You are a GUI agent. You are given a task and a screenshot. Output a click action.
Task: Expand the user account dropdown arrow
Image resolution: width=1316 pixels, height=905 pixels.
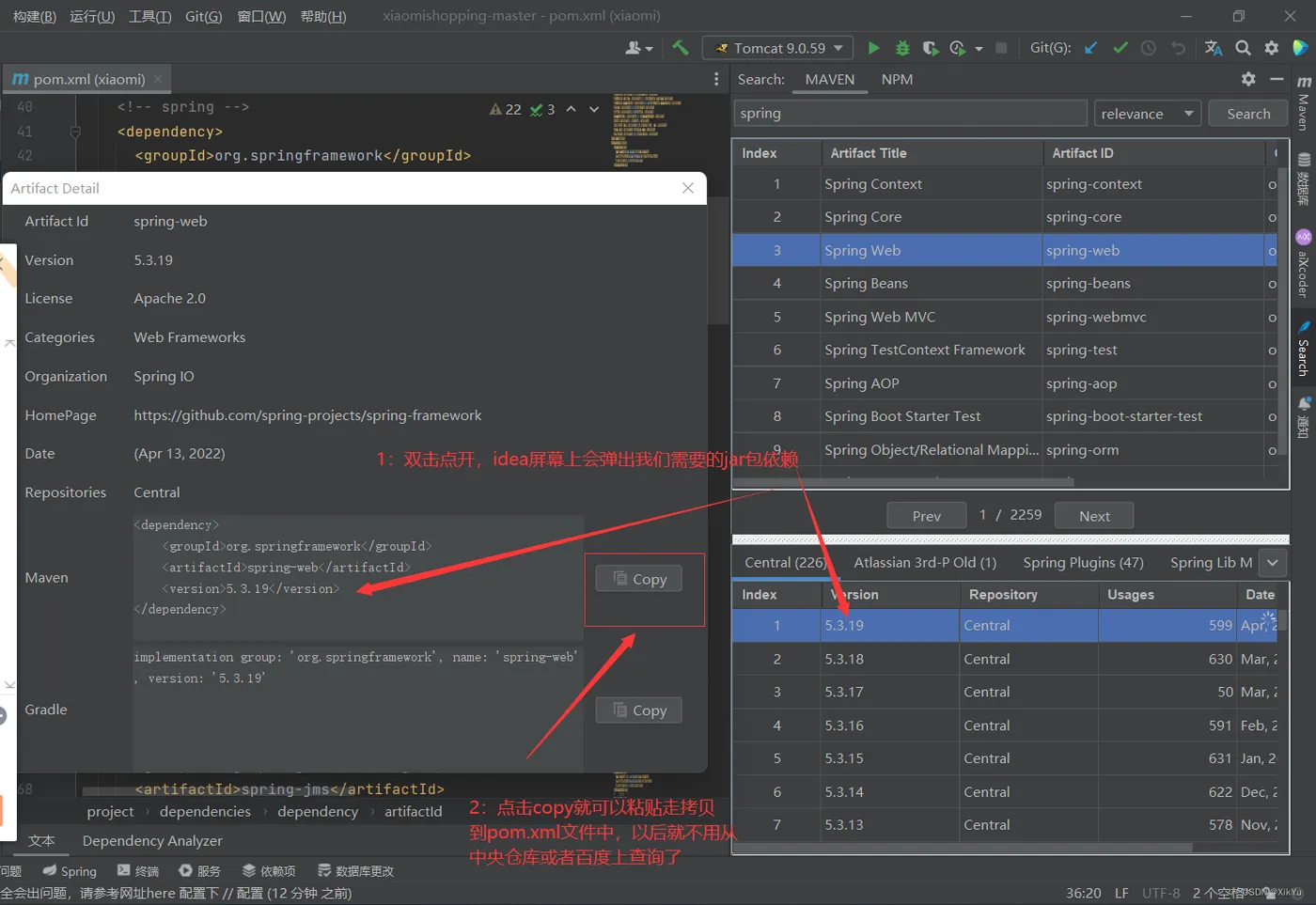649,49
